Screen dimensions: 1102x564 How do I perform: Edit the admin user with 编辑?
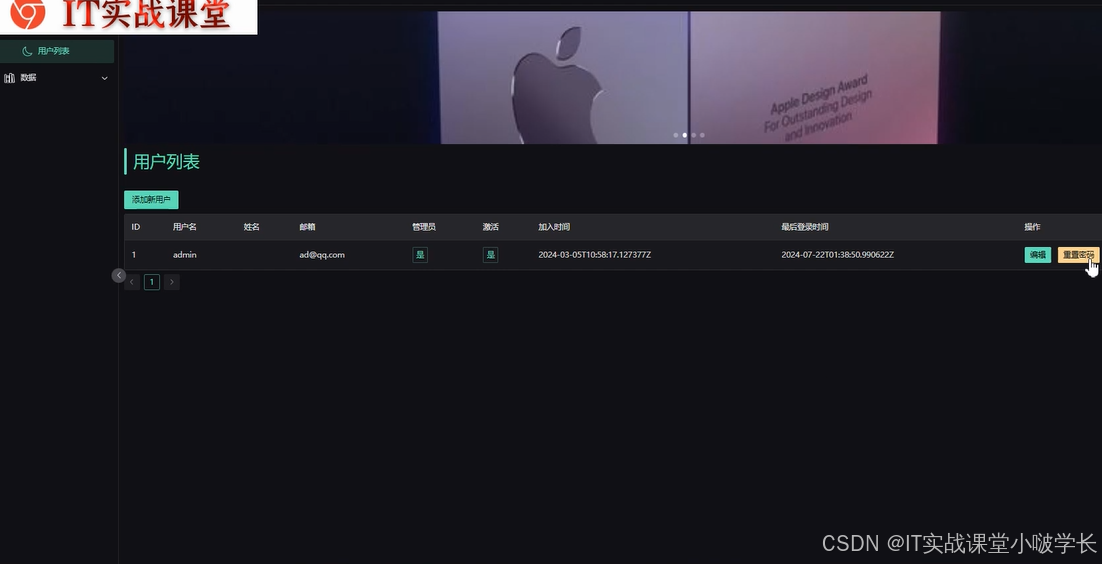[1037, 255]
